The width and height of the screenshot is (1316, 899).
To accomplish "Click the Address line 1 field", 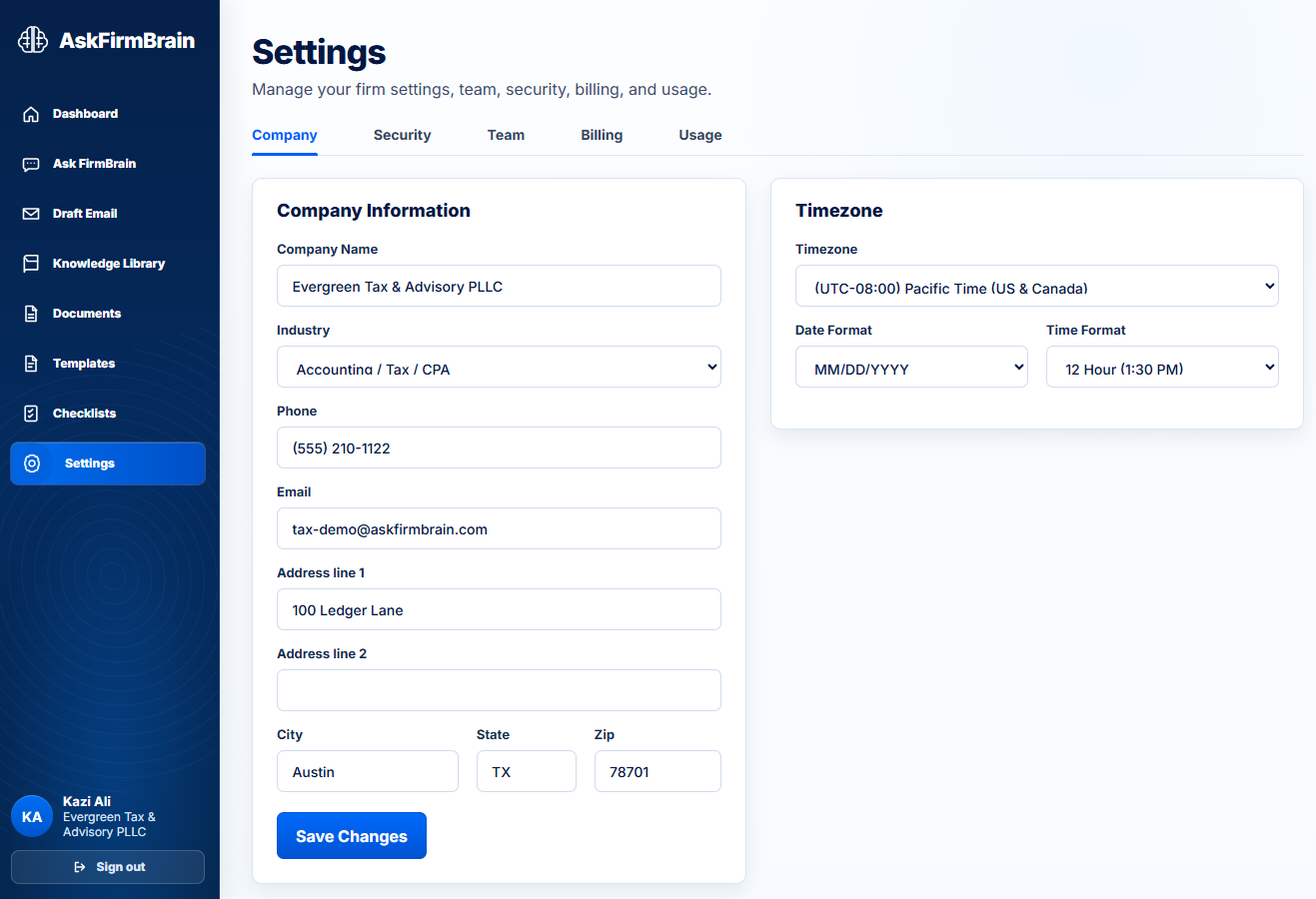I will 499,609.
